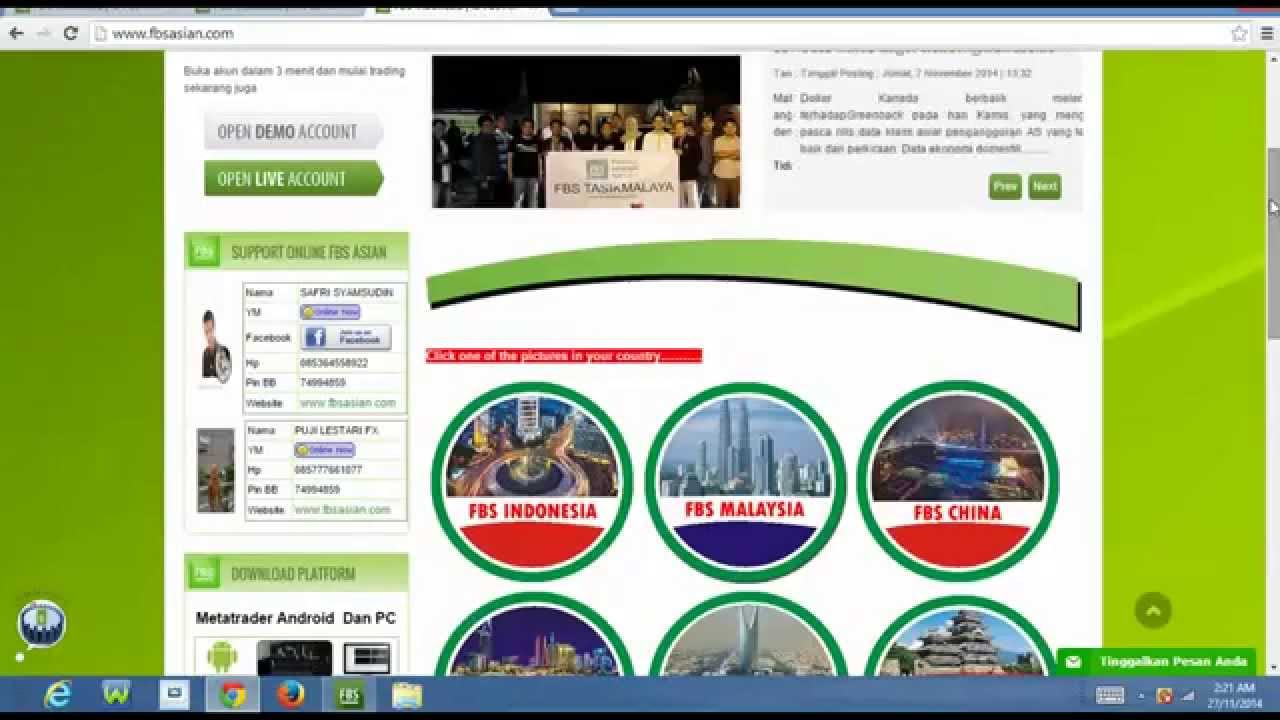Open the FBS app in taskbar
Viewport: 1280px width, 720px height.
[x=349, y=694]
